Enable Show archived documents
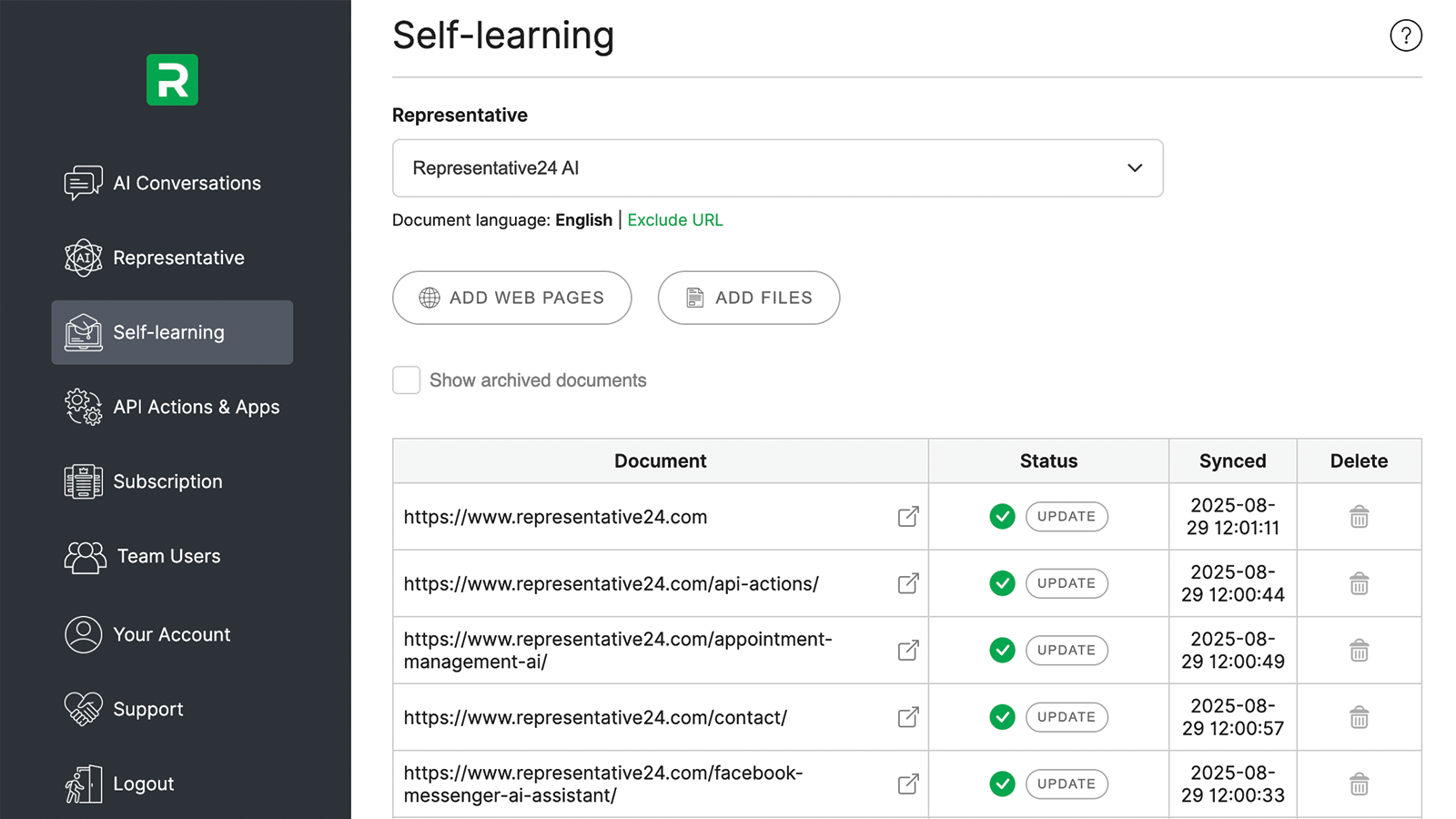Viewport: 1456px width, 819px height. [406, 380]
